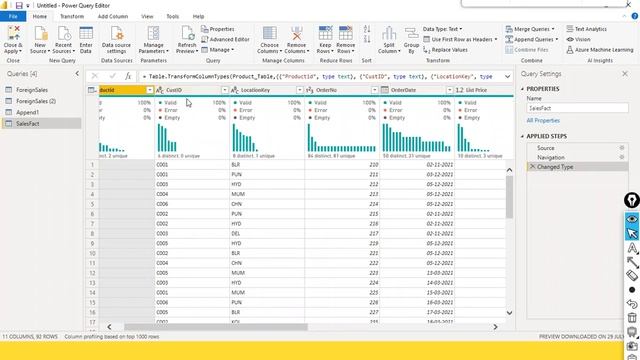Open the Data Type: Text dropdown

click(x=442, y=29)
